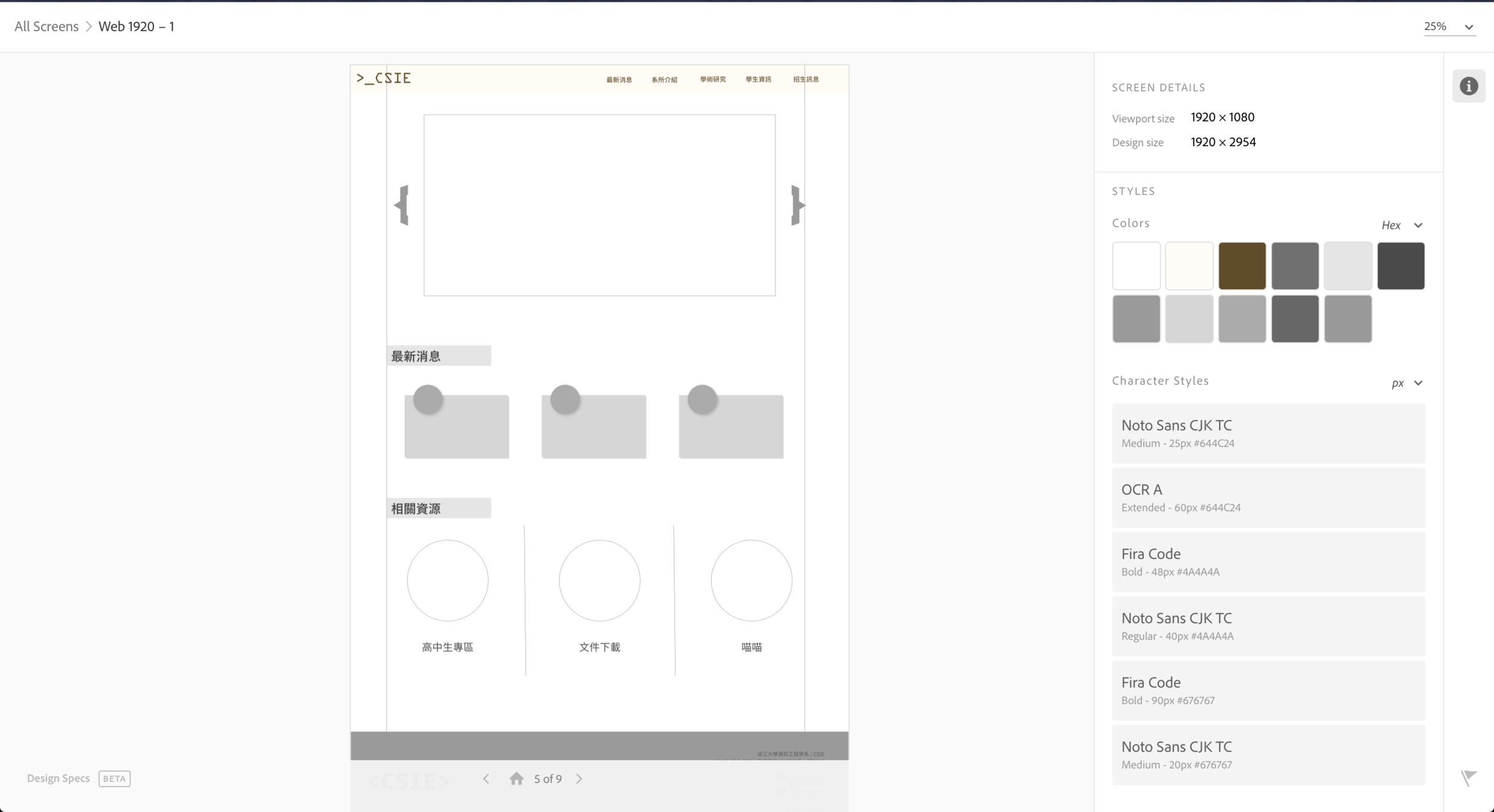Click the BETA badge button

point(114,778)
